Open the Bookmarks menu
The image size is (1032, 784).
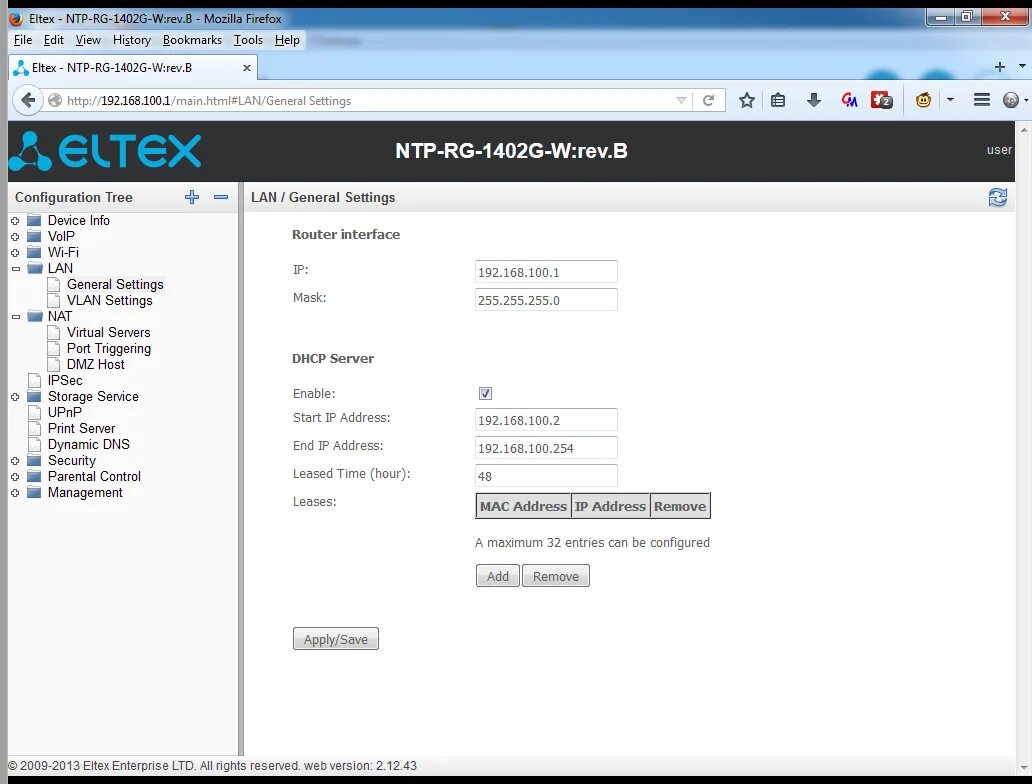[x=192, y=40]
